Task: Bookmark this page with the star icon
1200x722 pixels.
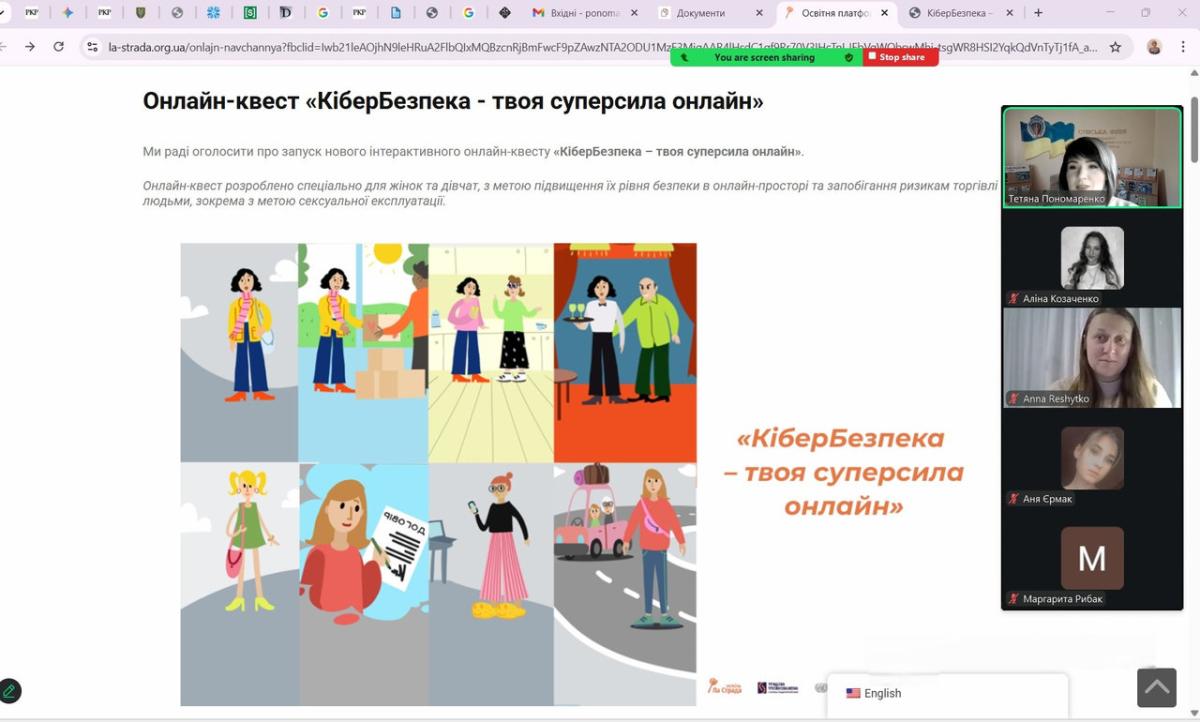Action: pos(1115,47)
